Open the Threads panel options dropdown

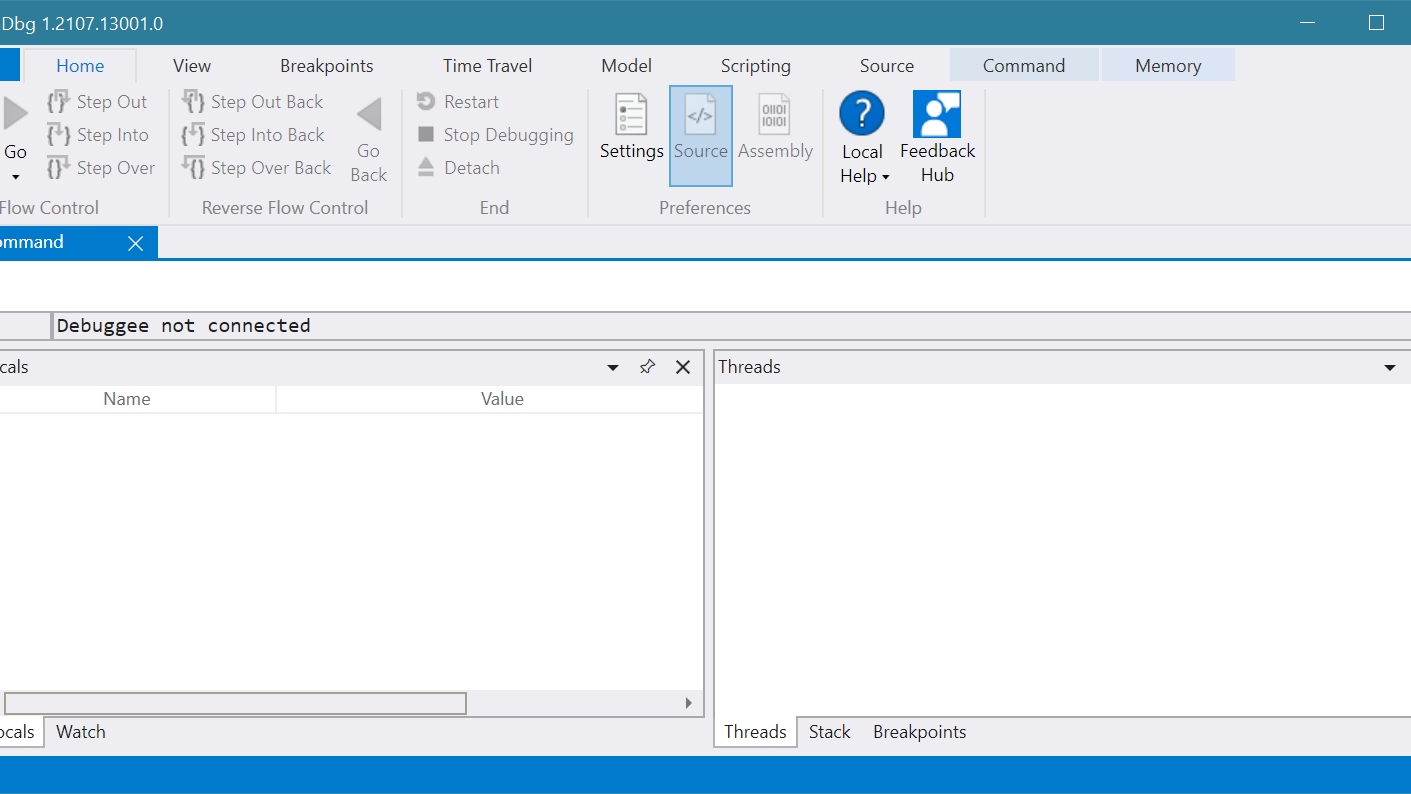coord(1390,368)
